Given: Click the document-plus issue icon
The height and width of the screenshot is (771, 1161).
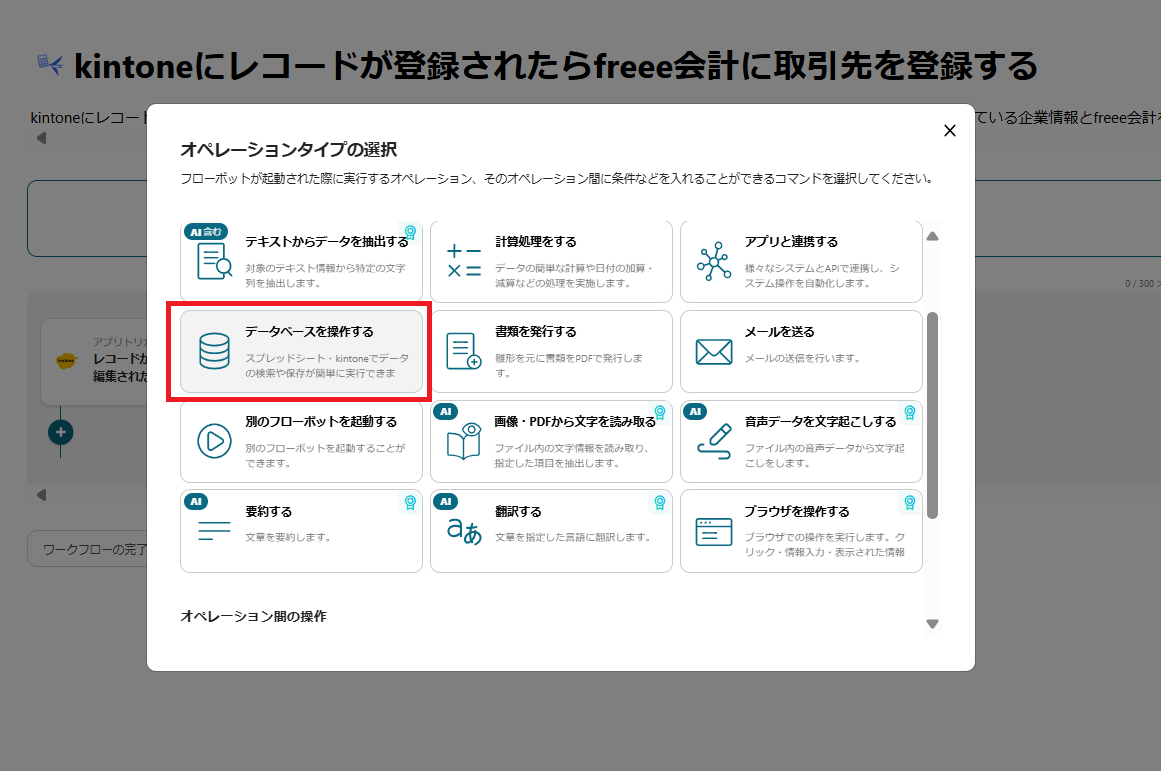Looking at the screenshot, I should (x=464, y=351).
